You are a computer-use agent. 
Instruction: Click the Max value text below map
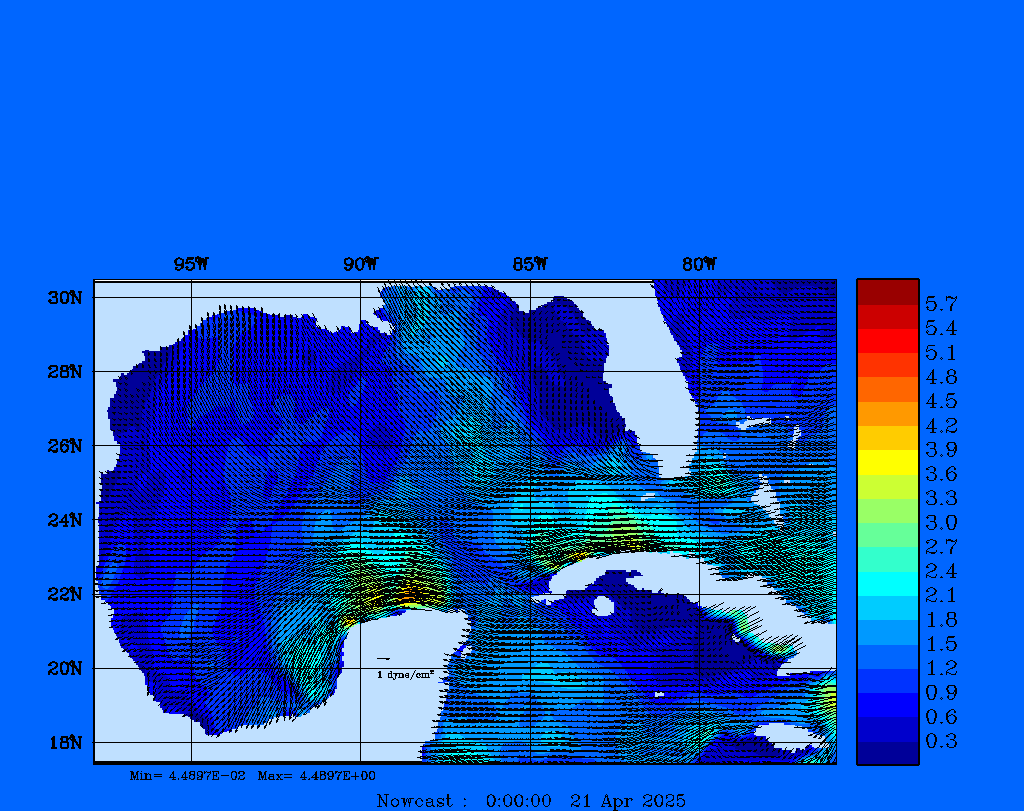[317, 775]
